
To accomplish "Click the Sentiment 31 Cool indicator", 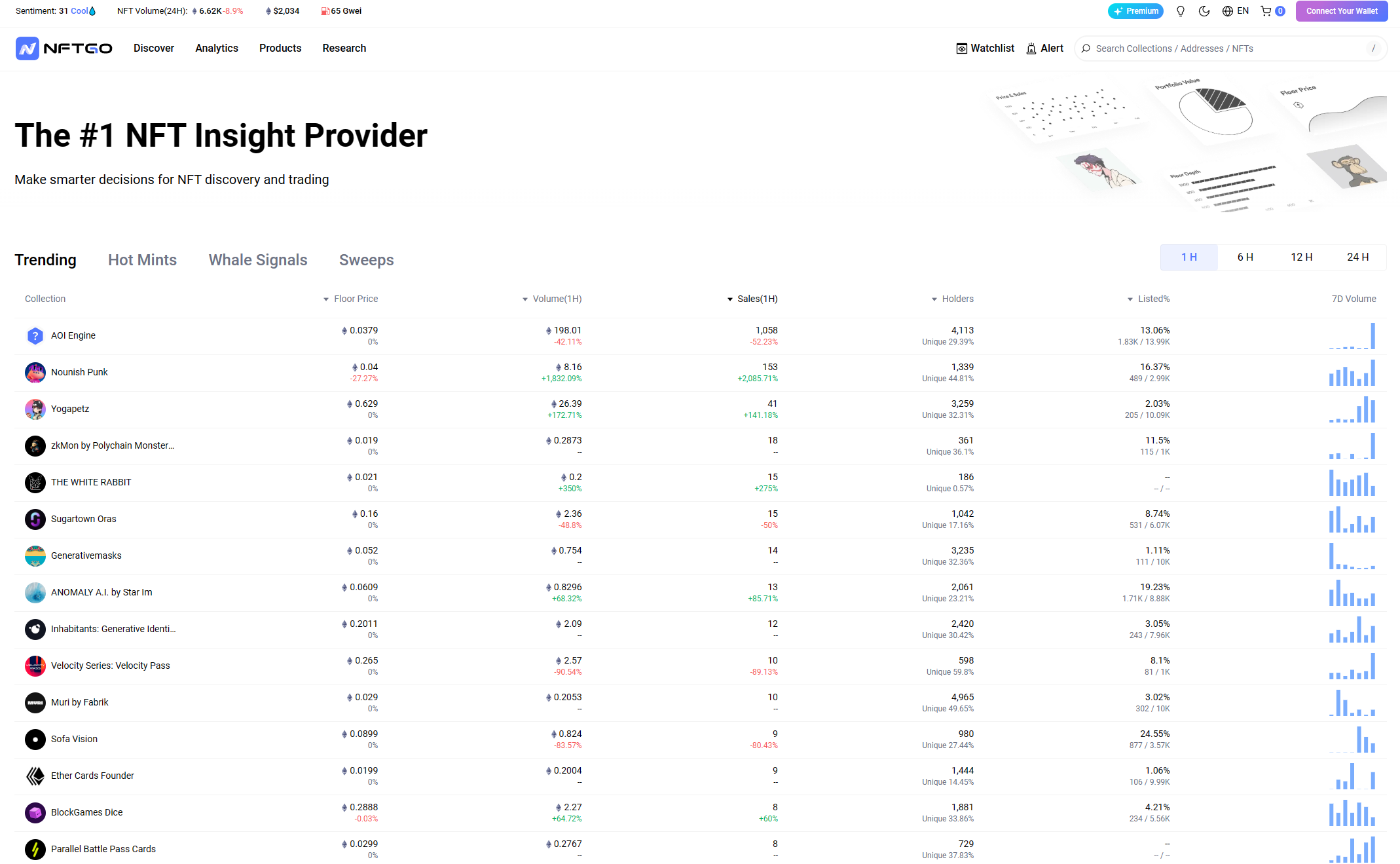I will (56, 11).
